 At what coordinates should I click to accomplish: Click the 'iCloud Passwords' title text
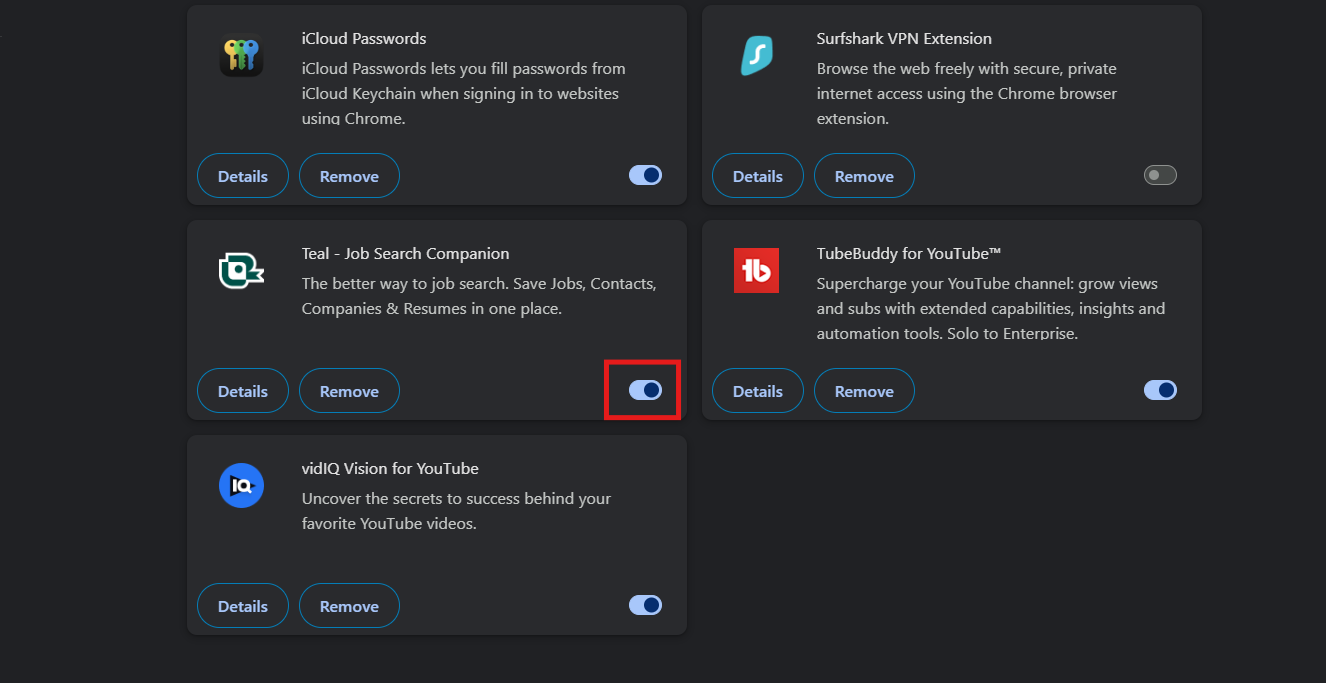pos(364,39)
